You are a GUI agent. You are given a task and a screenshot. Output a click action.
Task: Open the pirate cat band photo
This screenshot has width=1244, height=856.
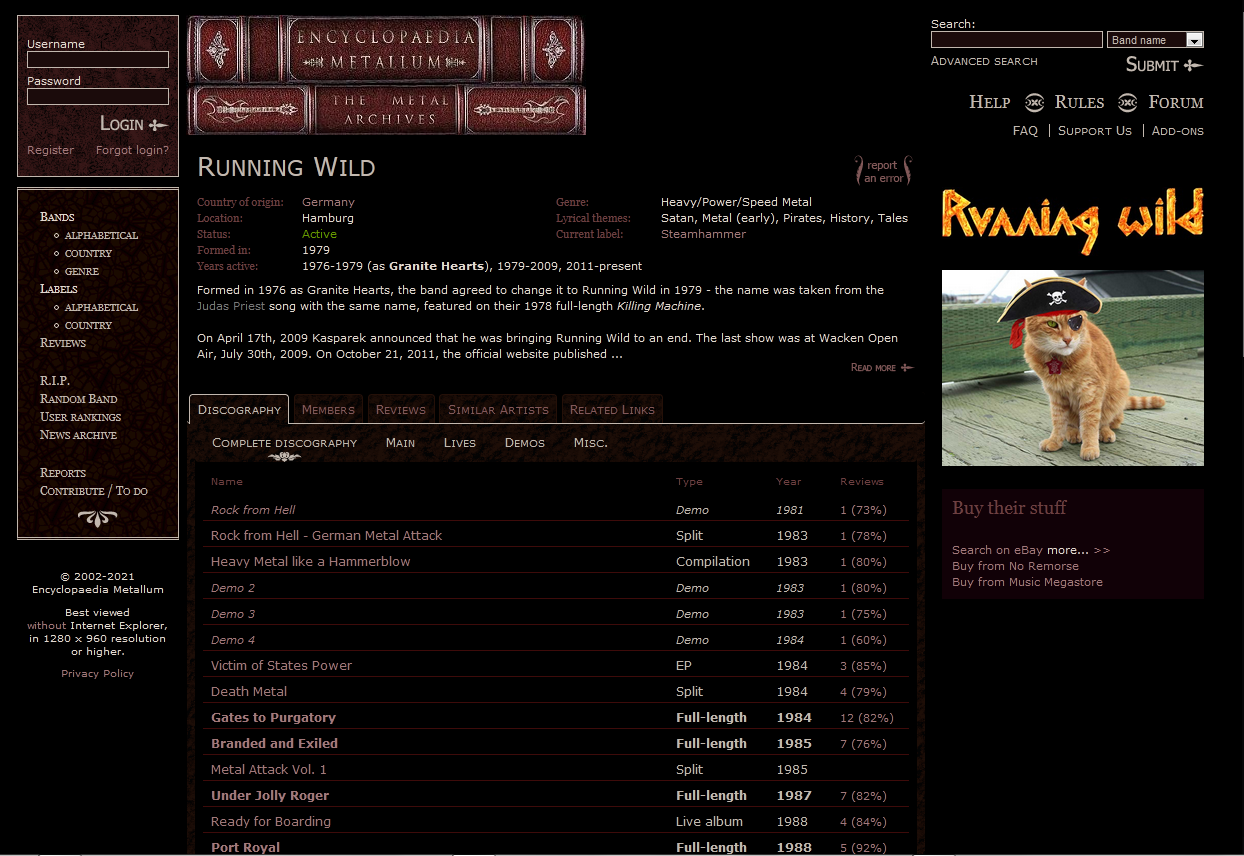[x=1072, y=368]
